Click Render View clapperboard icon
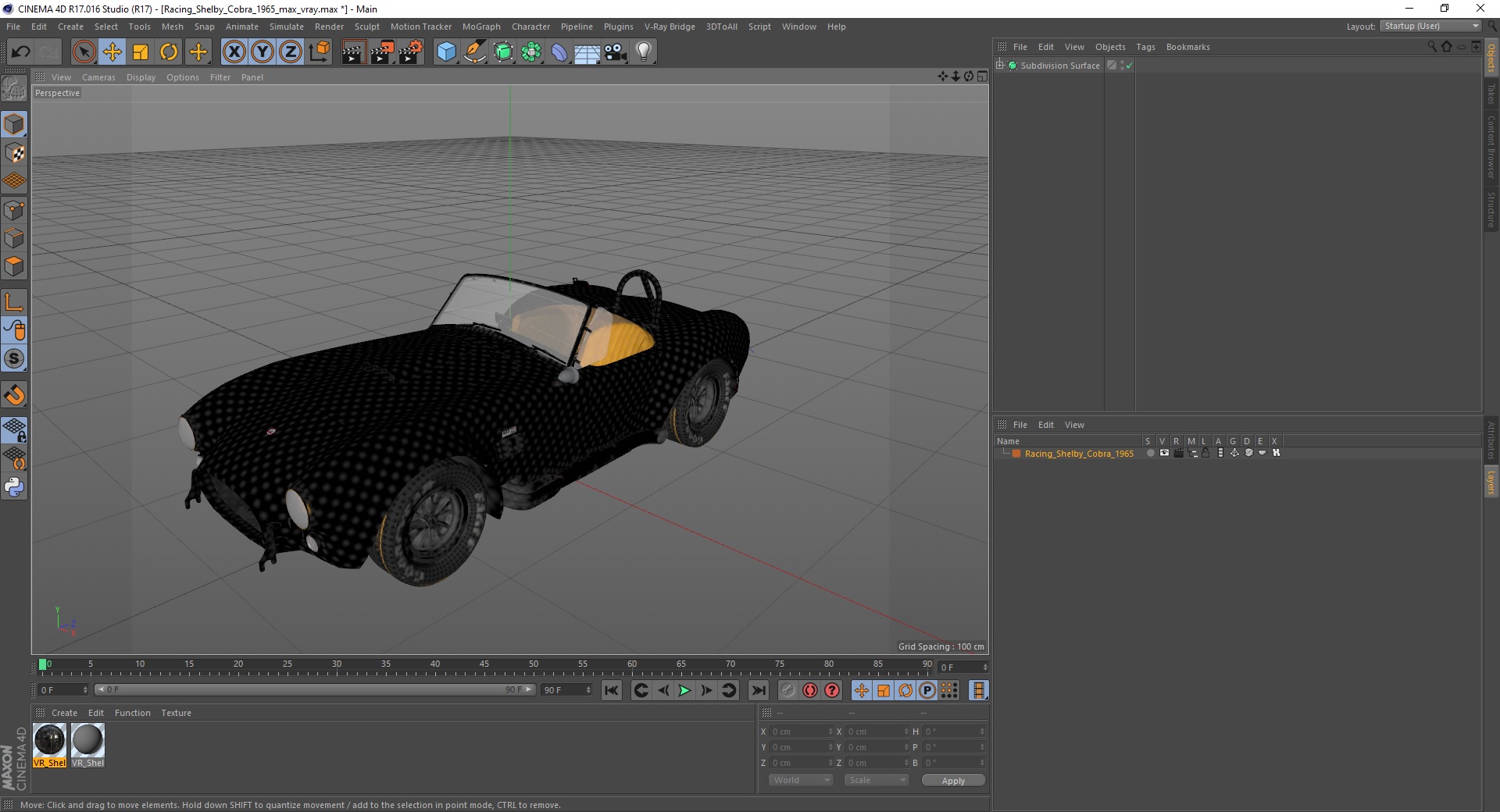The image size is (1500, 812). click(x=353, y=52)
